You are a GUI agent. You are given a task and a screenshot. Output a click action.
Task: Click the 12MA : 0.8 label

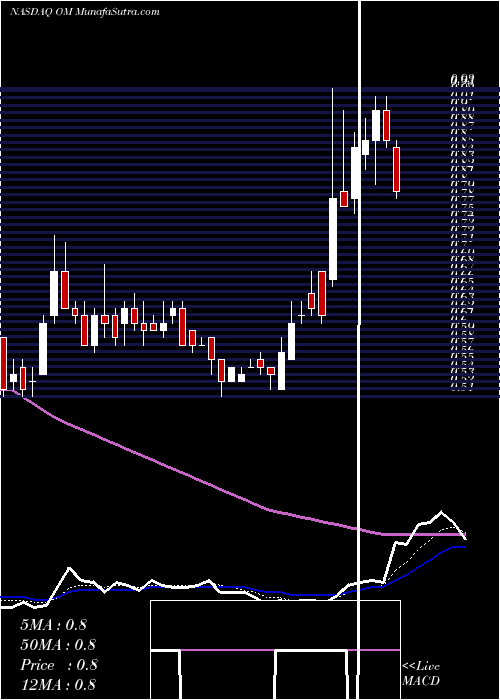pos(58,684)
